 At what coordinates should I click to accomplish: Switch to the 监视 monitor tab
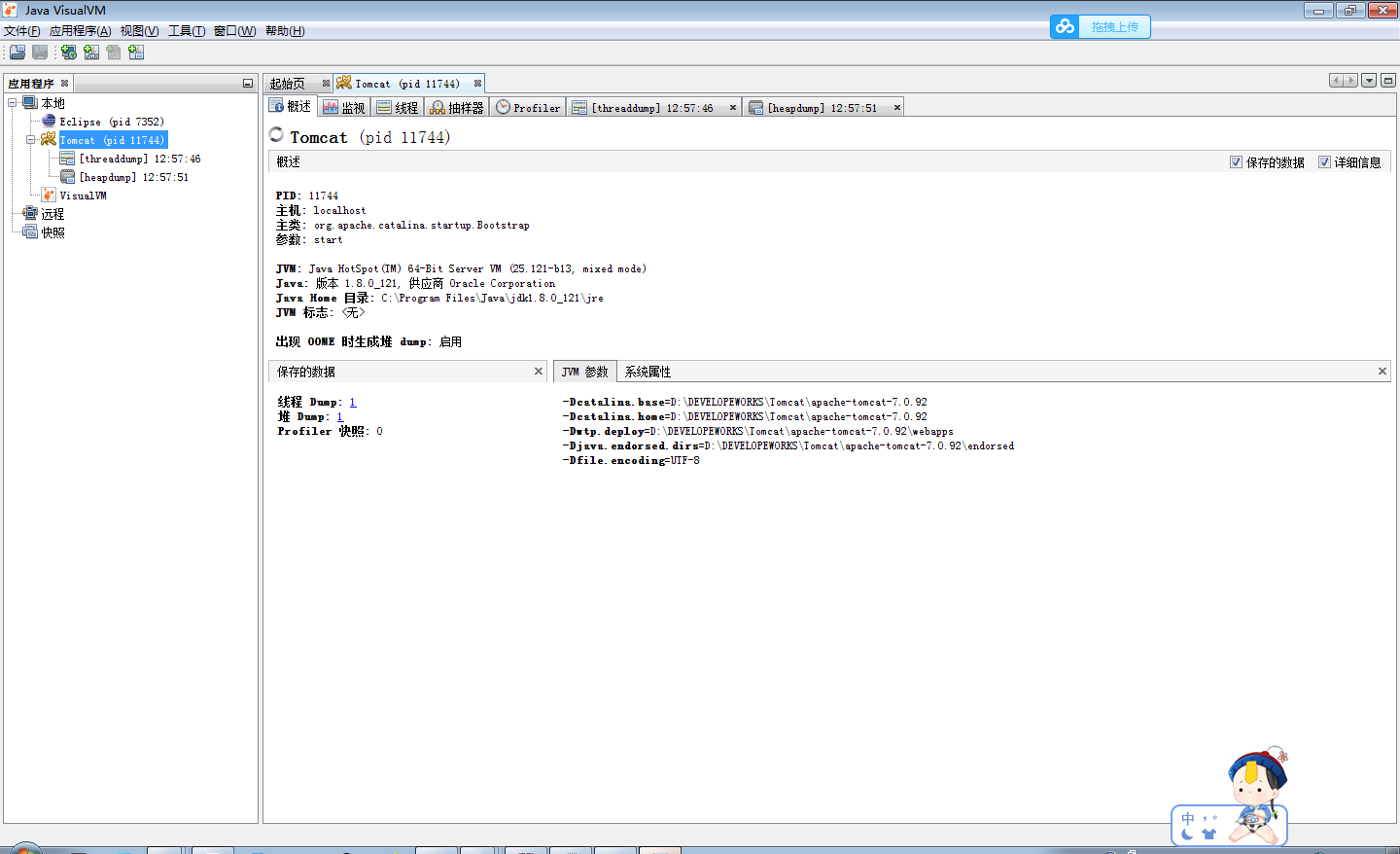pyautogui.click(x=344, y=107)
